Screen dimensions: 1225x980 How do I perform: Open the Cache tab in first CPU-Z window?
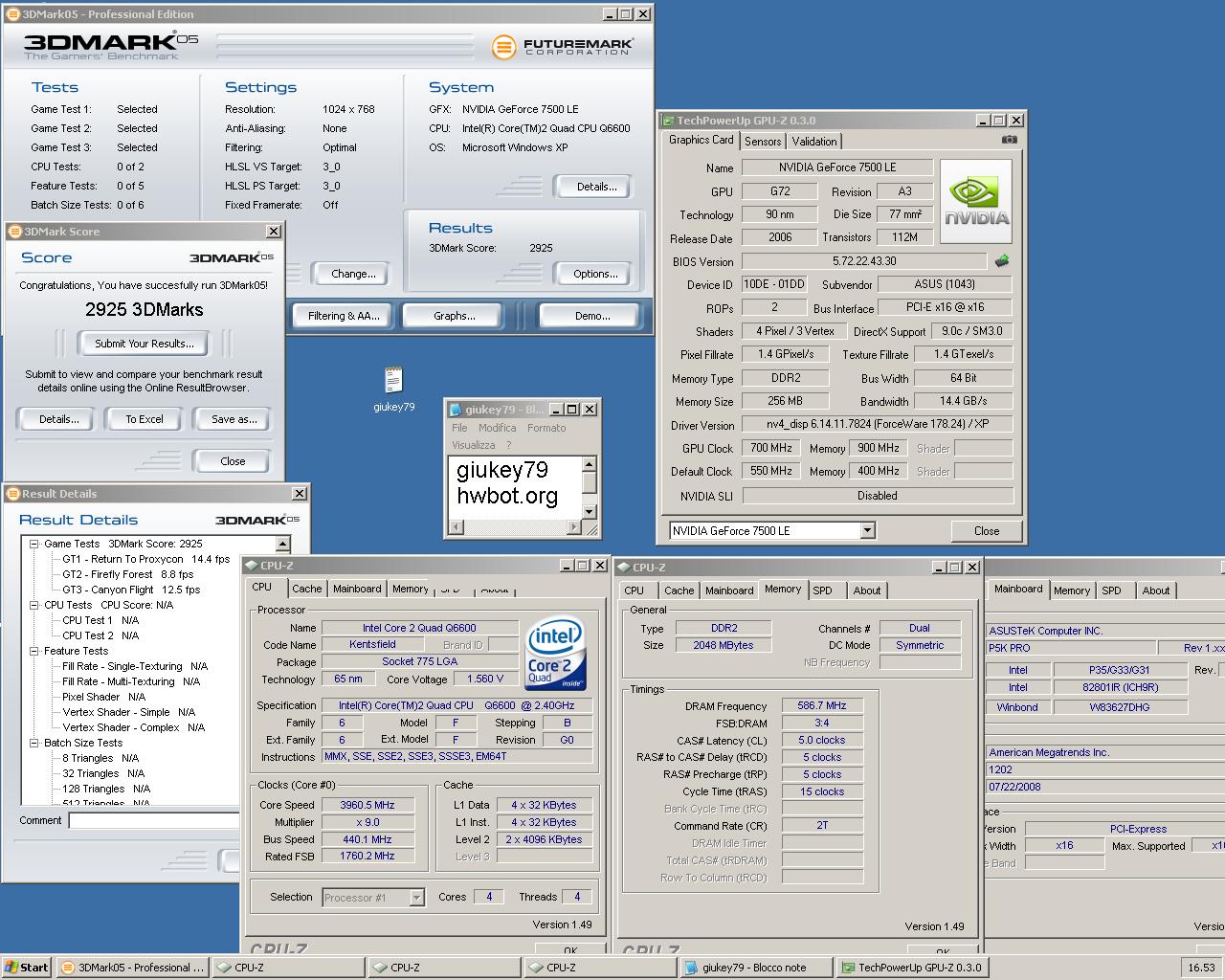click(x=307, y=589)
